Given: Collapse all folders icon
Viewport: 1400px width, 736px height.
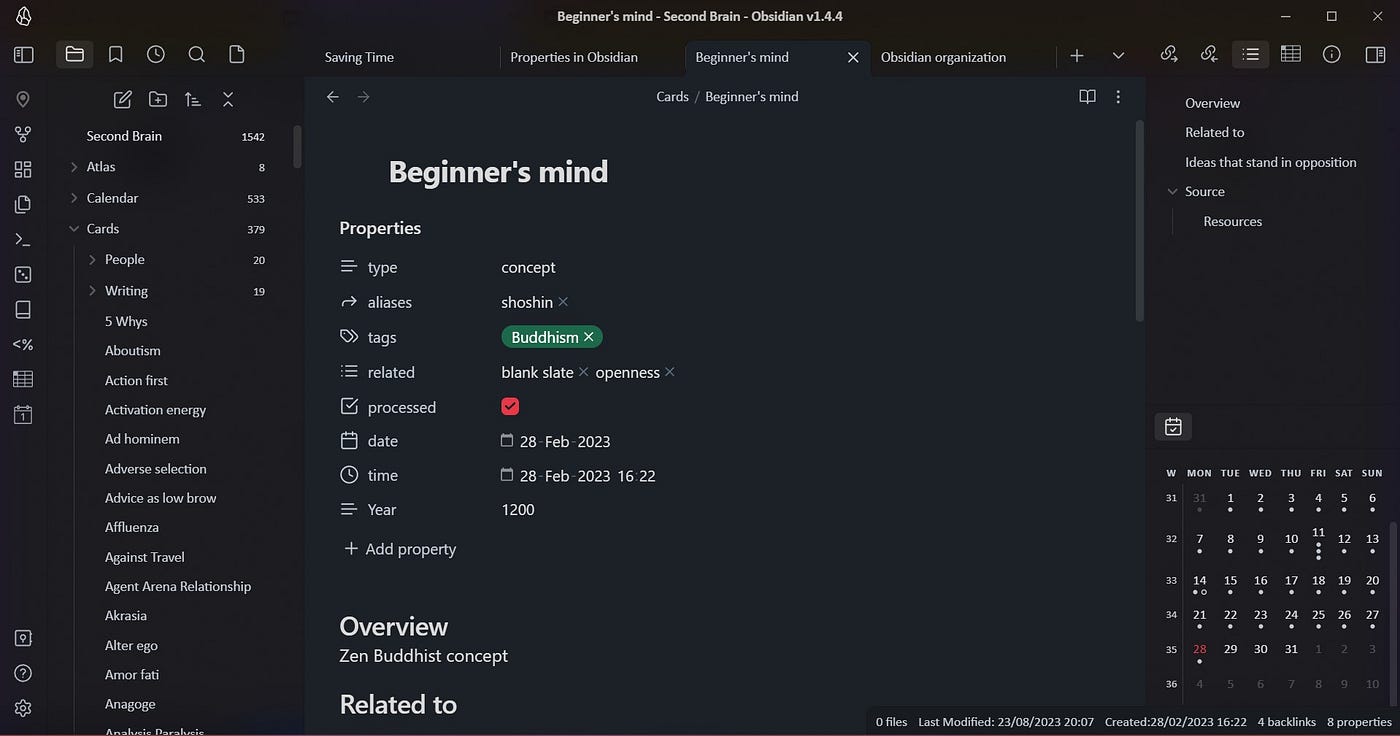Looking at the screenshot, I should pos(228,99).
